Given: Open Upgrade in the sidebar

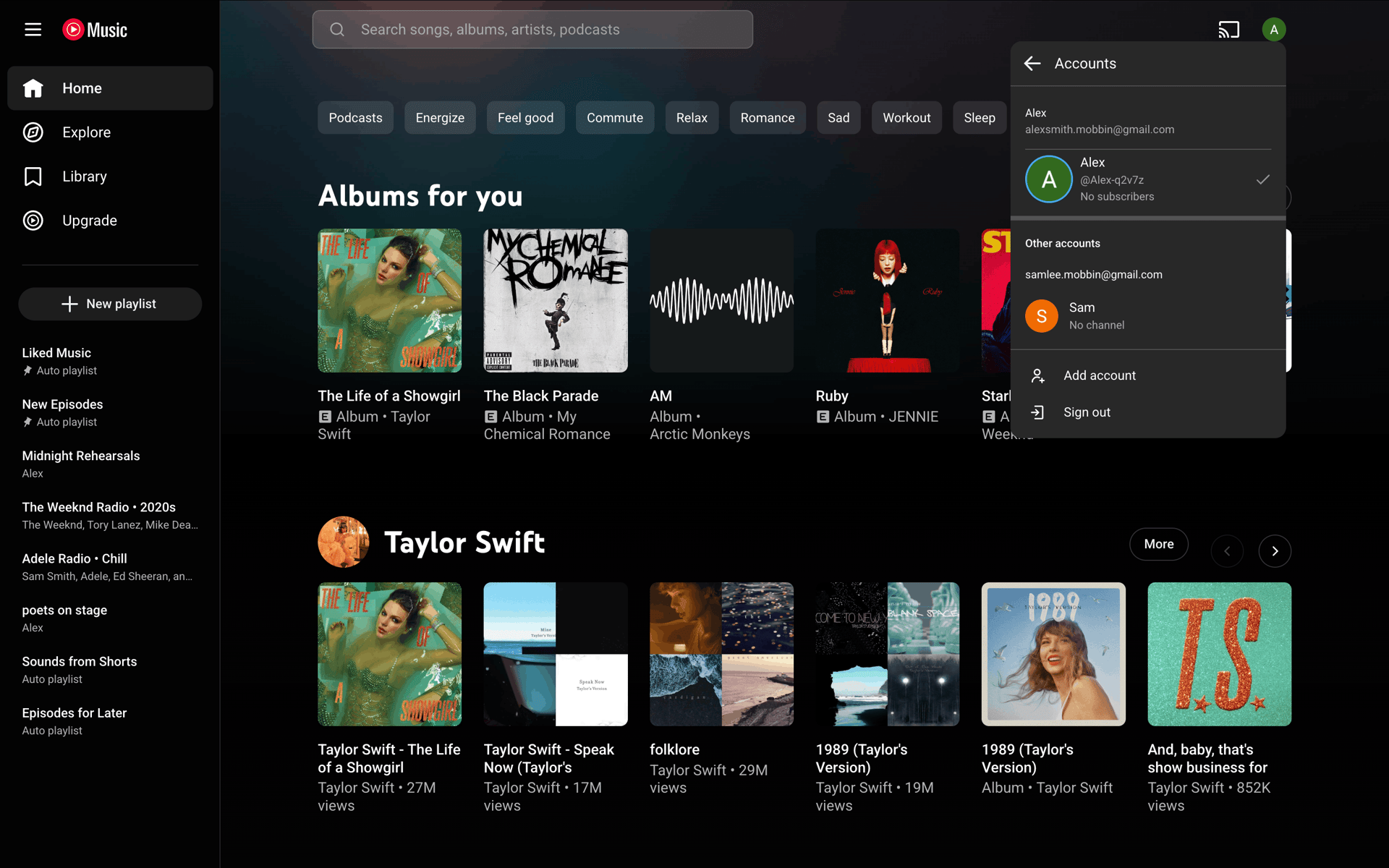Looking at the screenshot, I should point(110,221).
